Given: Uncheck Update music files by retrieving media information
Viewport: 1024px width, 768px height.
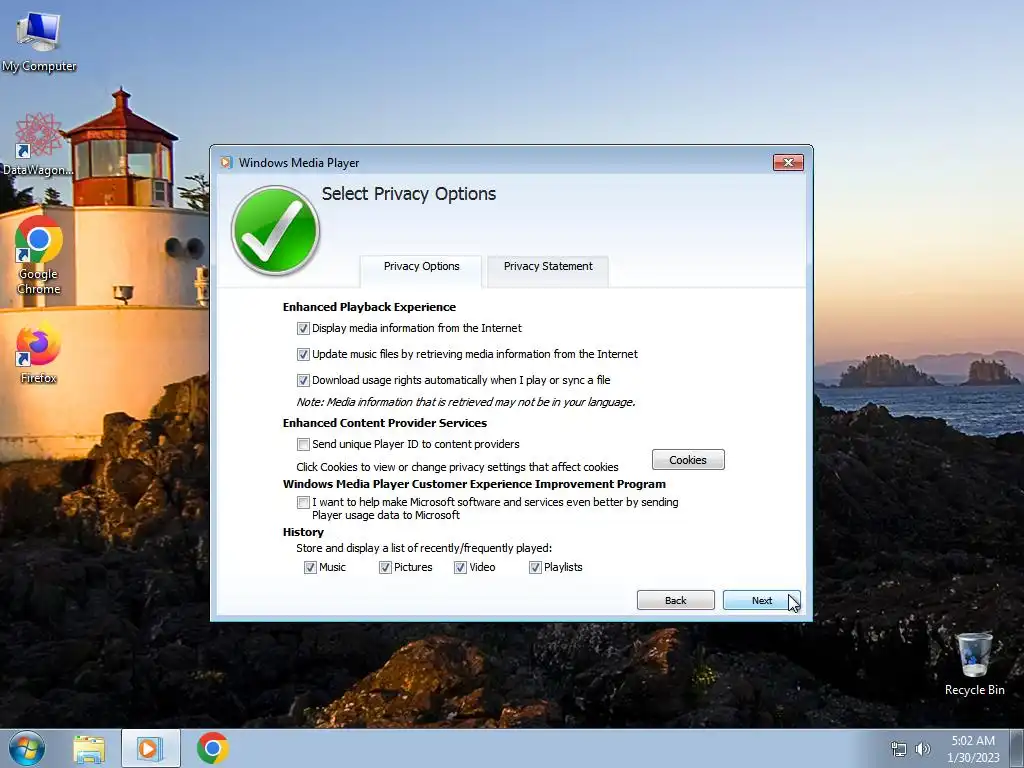Looking at the screenshot, I should [x=303, y=355].
